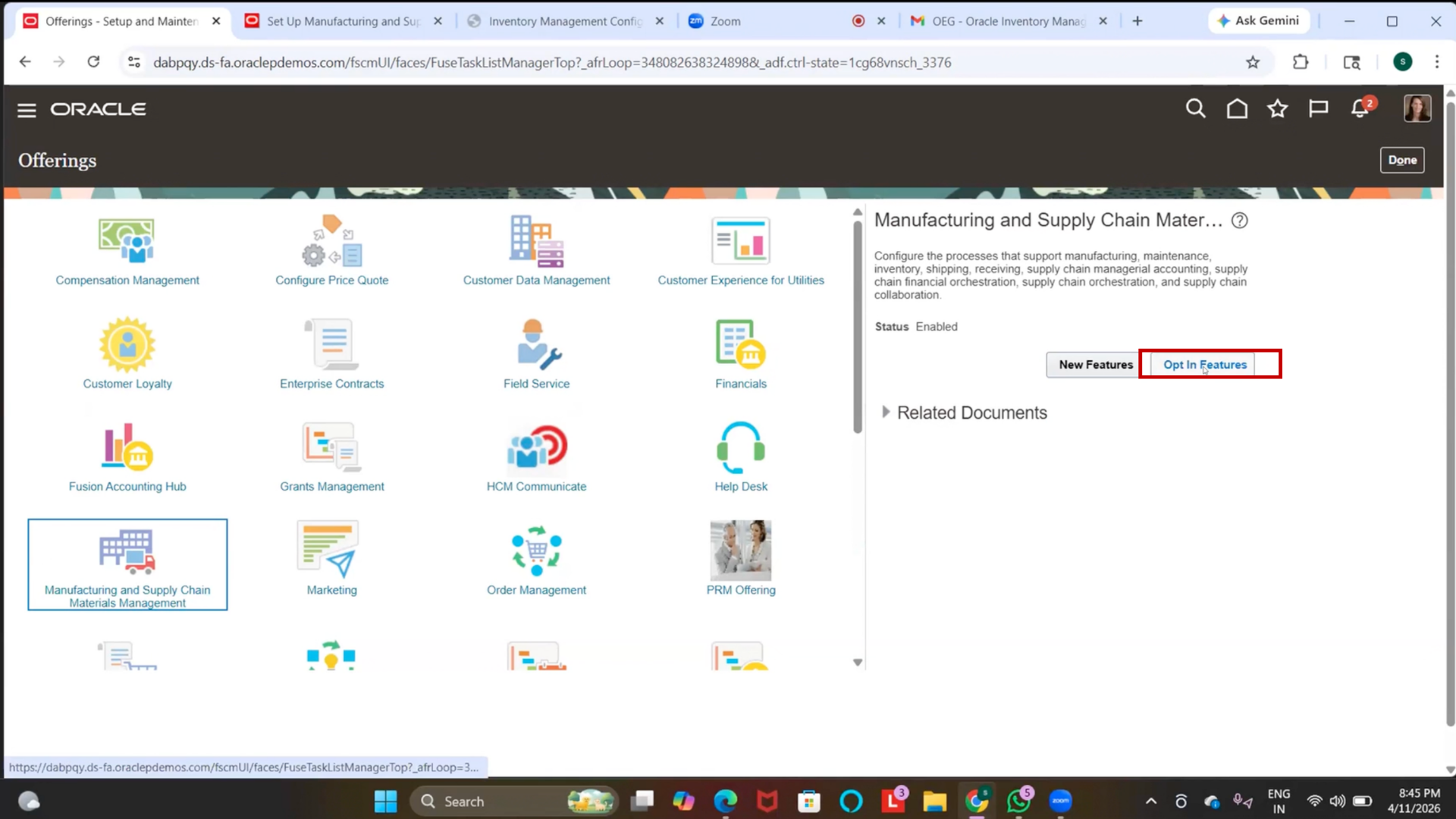This screenshot has height=819, width=1456.
Task: Go to Oracle home icon
Action: tap(1237, 109)
